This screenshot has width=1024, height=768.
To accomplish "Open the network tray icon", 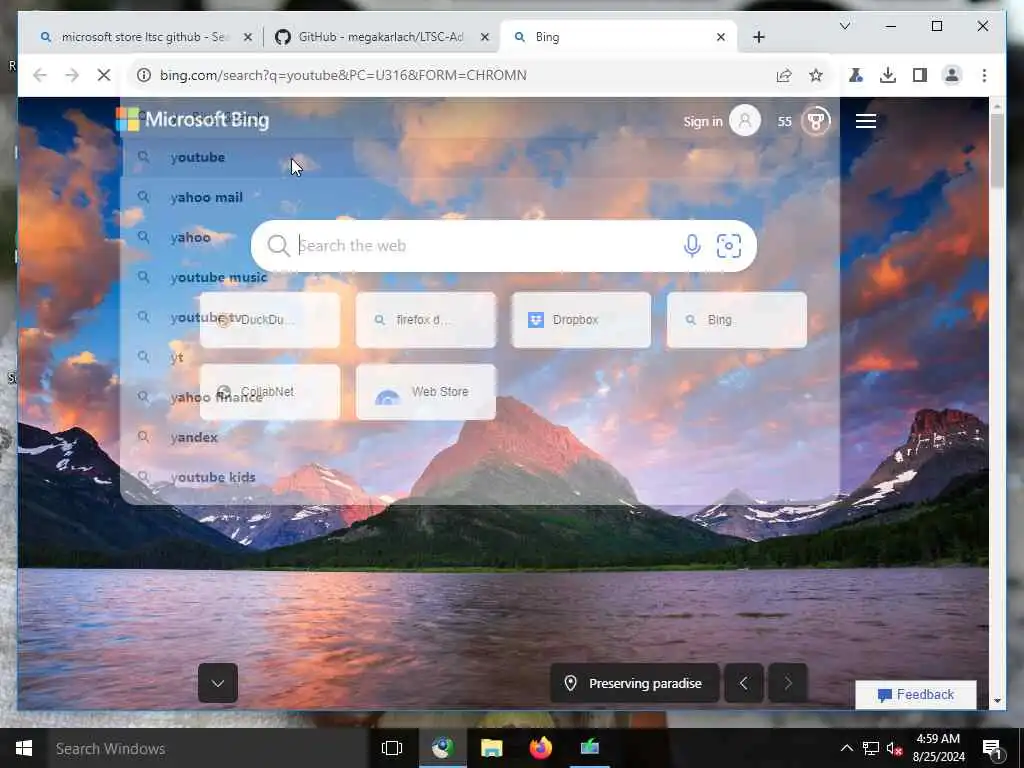I will (871, 748).
